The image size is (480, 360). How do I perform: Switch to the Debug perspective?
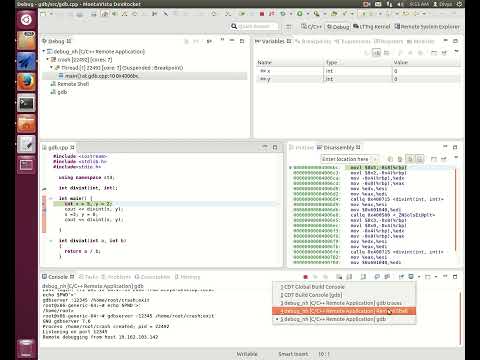coord(338,27)
